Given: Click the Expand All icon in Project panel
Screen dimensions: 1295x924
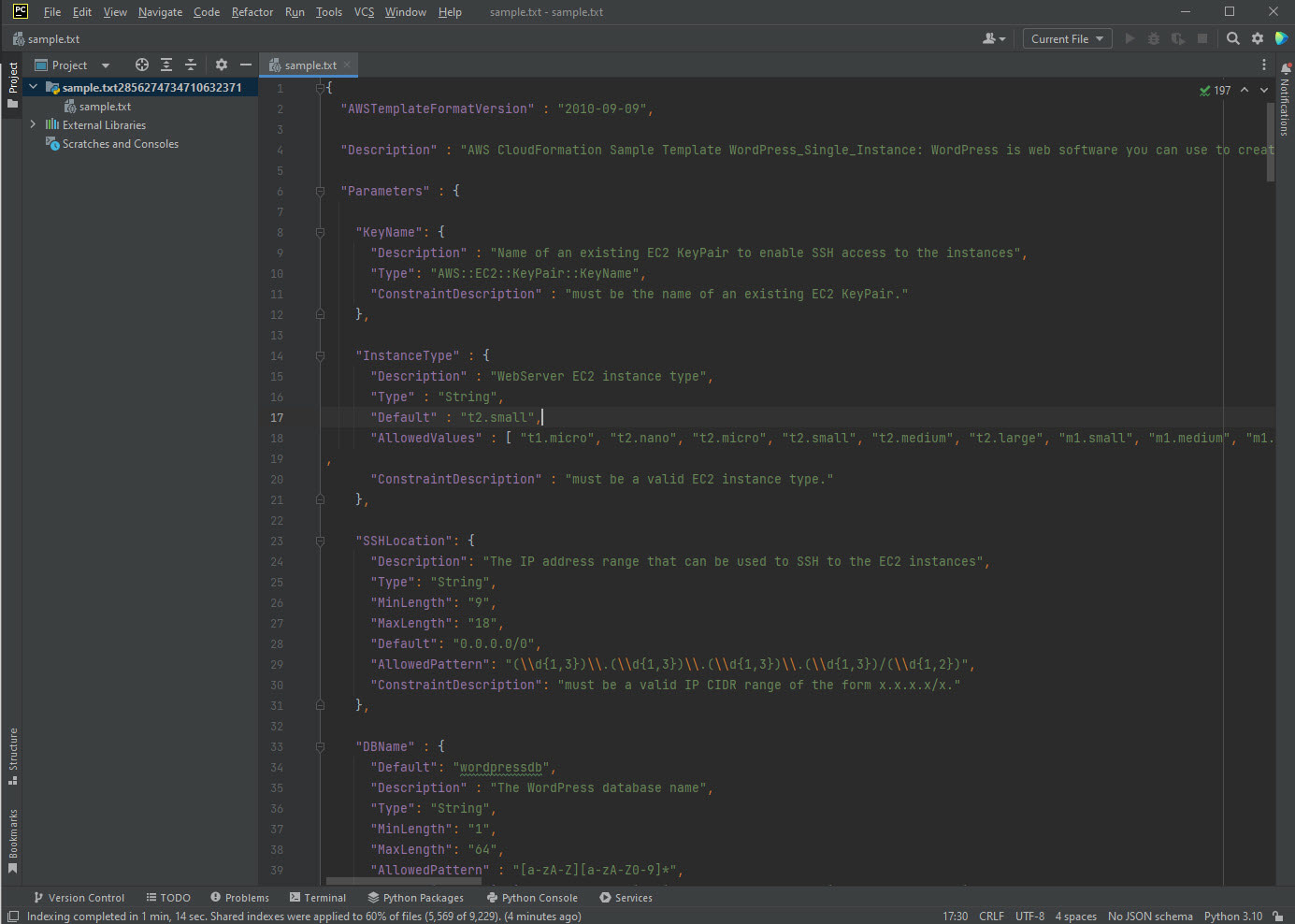Looking at the screenshot, I should click(166, 65).
